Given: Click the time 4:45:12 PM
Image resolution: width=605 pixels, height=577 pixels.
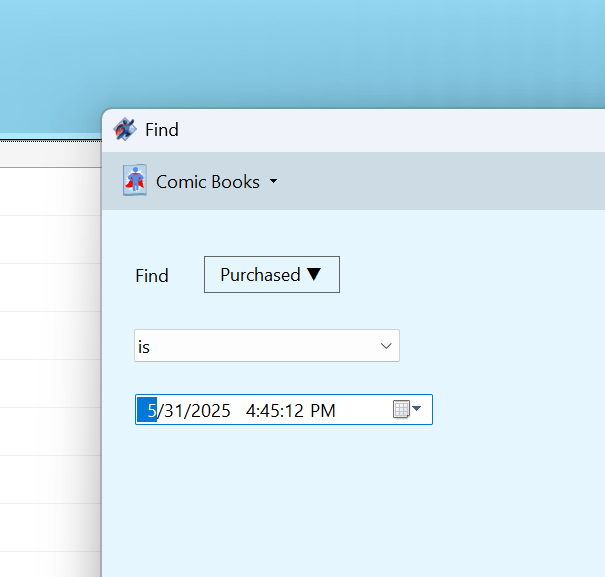Looking at the screenshot, I should click(291, 411).
